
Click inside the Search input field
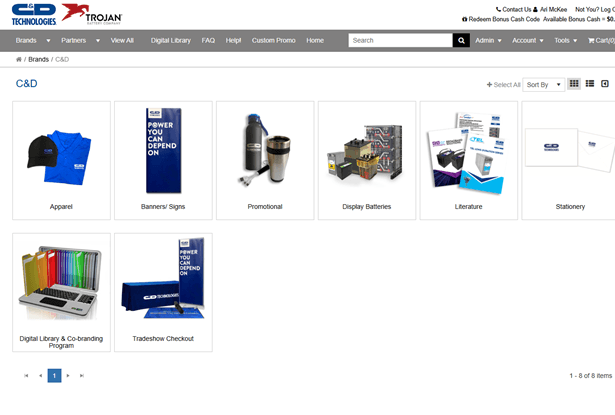point(400,40)
